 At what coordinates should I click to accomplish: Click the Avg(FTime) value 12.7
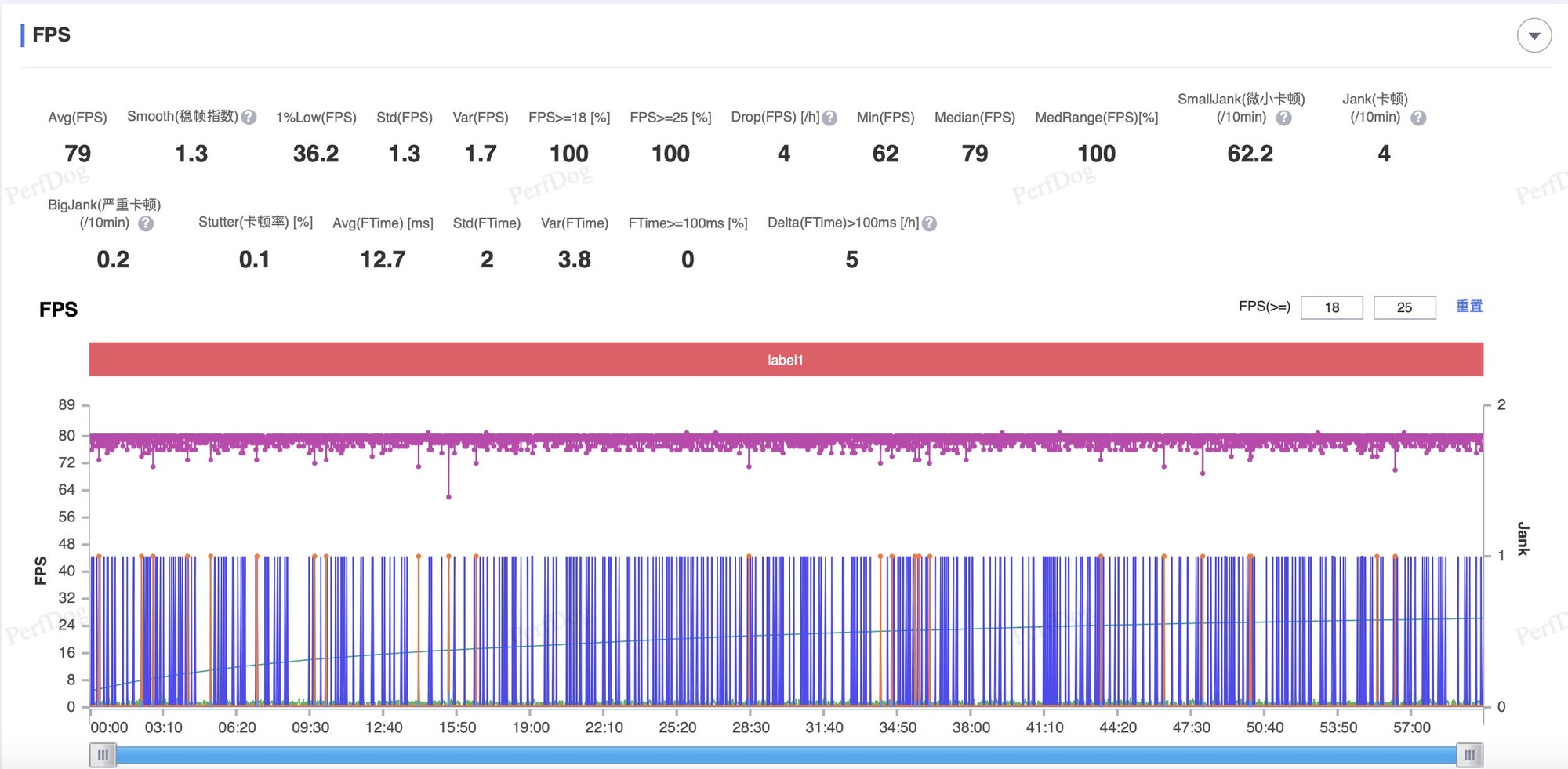pyautogui.click(x=383, y=259)
